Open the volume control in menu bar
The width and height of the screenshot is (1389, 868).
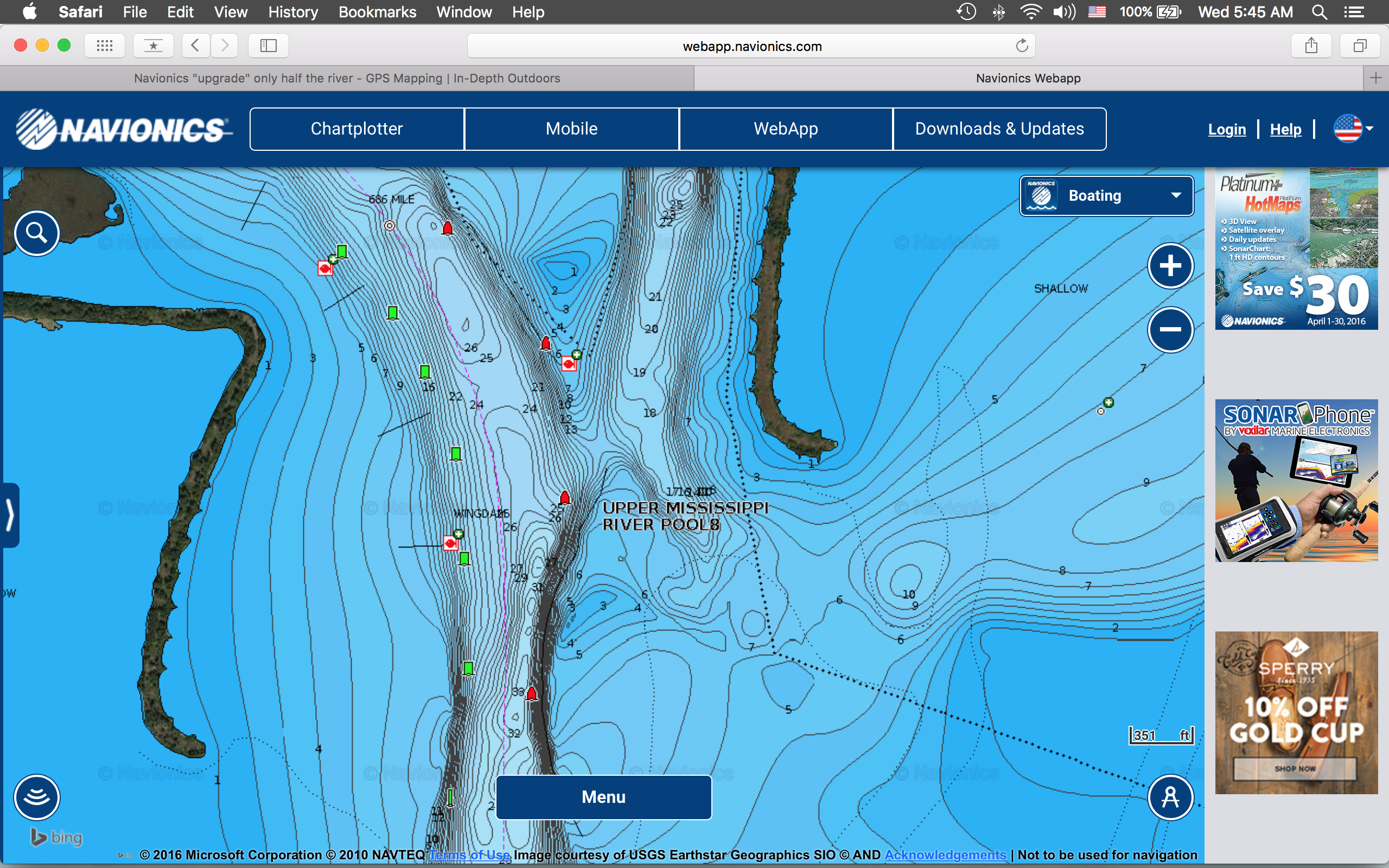click(x=1063, y=12)
